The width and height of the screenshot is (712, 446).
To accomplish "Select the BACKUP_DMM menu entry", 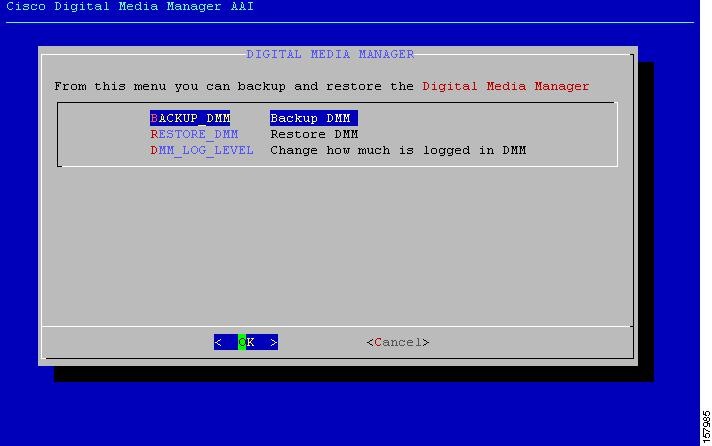I will click(190, 118).
